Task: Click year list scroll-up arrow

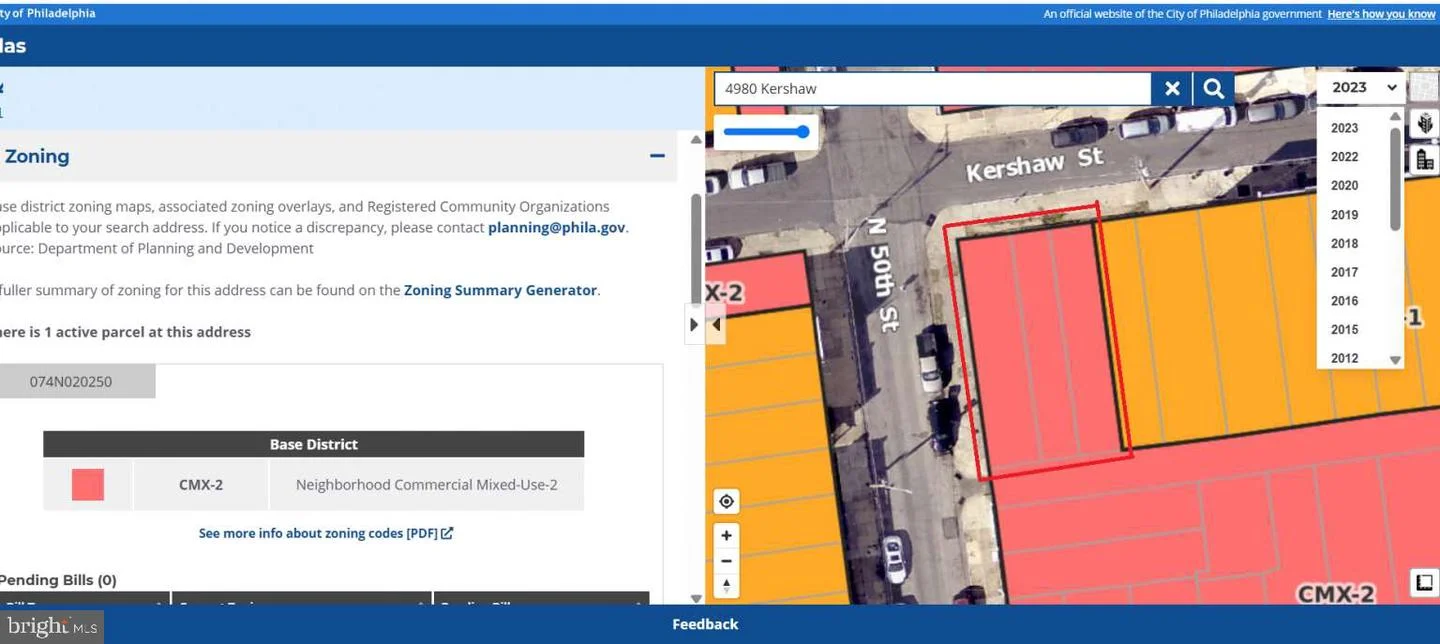Action: (1396, 116)
